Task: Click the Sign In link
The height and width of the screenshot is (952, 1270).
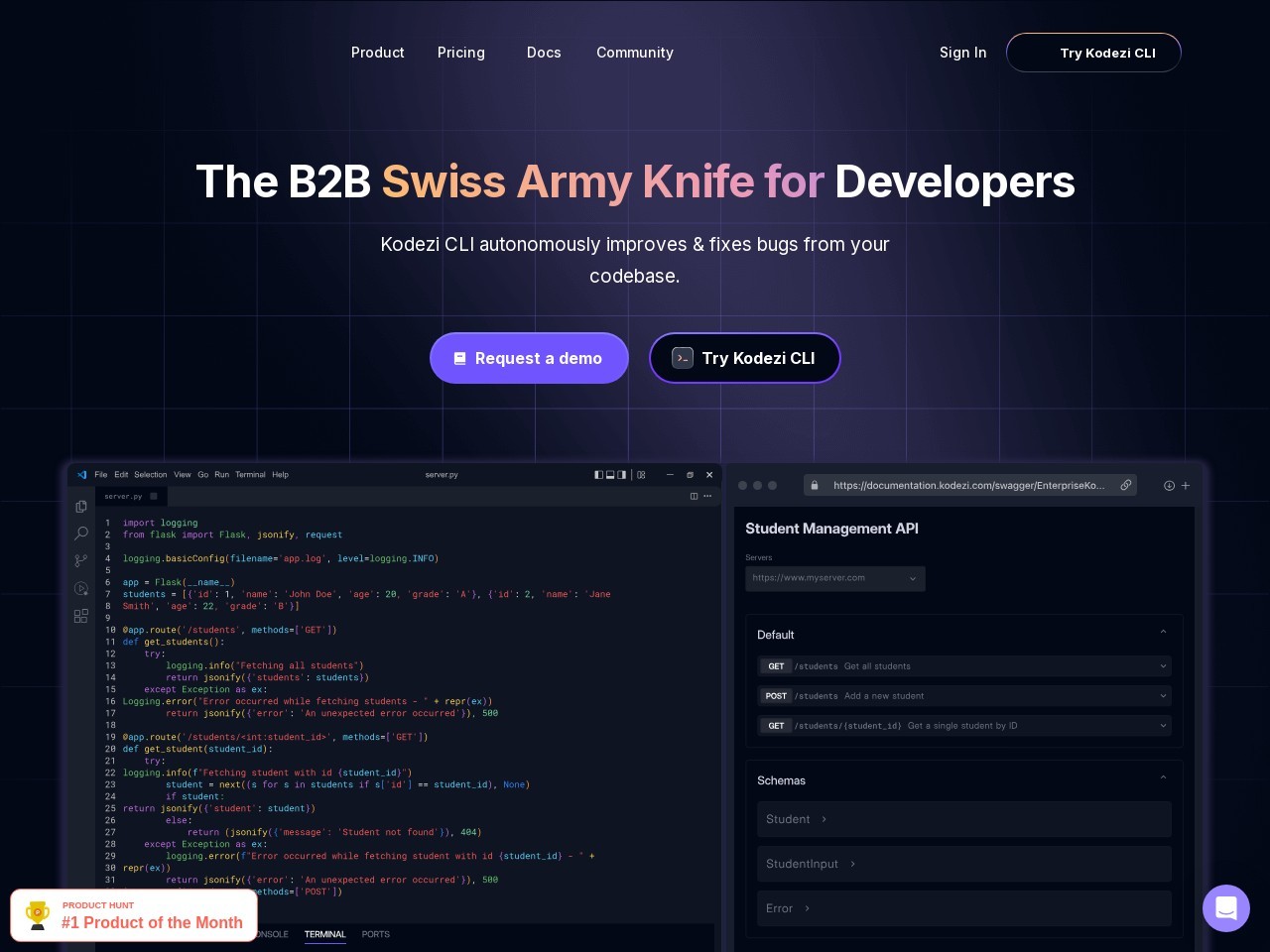Action: (962, 53)
